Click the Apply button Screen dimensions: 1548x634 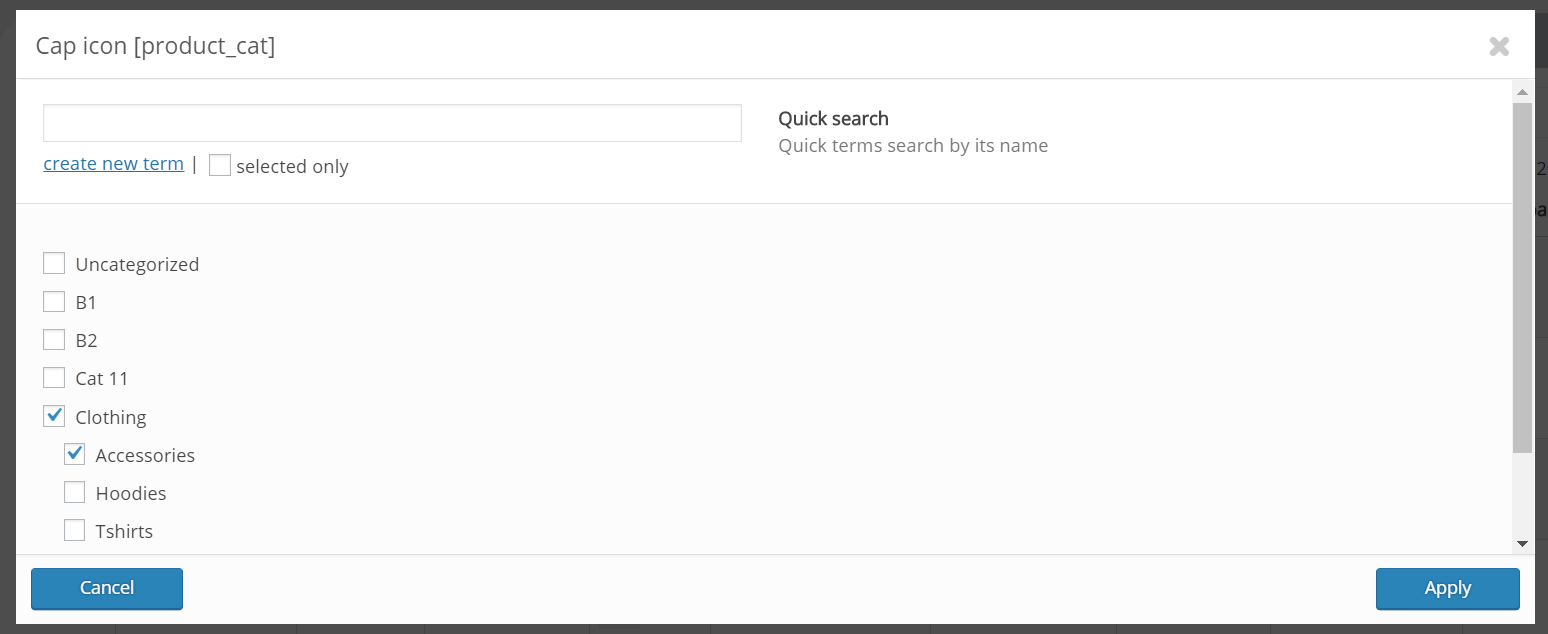pos(1447,588)
